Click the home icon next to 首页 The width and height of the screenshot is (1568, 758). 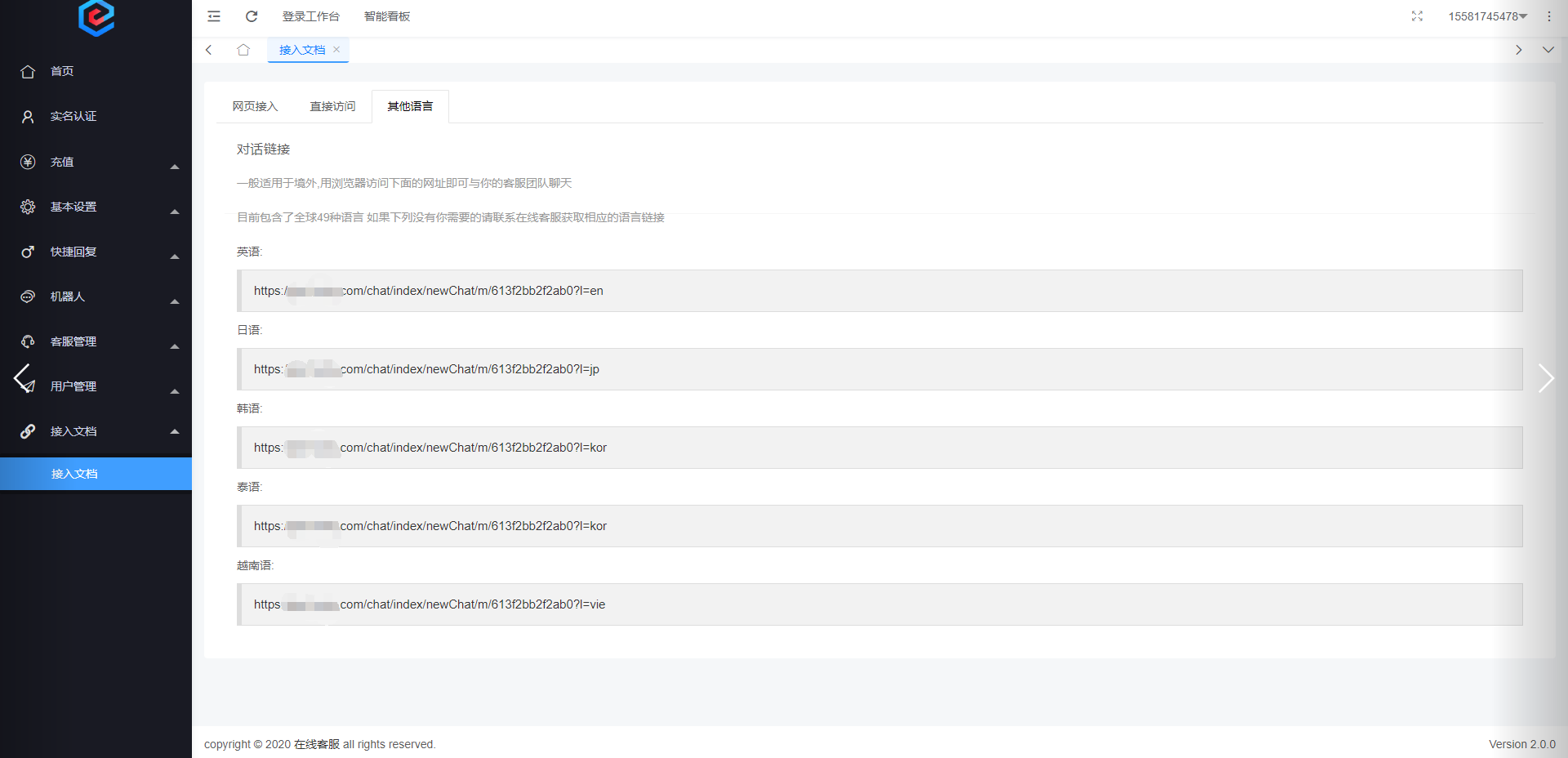(28, 72)
